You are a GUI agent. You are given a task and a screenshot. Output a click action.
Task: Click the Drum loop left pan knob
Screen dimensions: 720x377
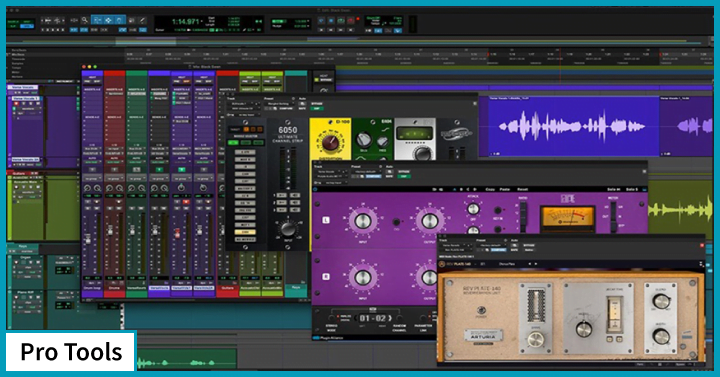pyautogui.click(x=87, y=188)
